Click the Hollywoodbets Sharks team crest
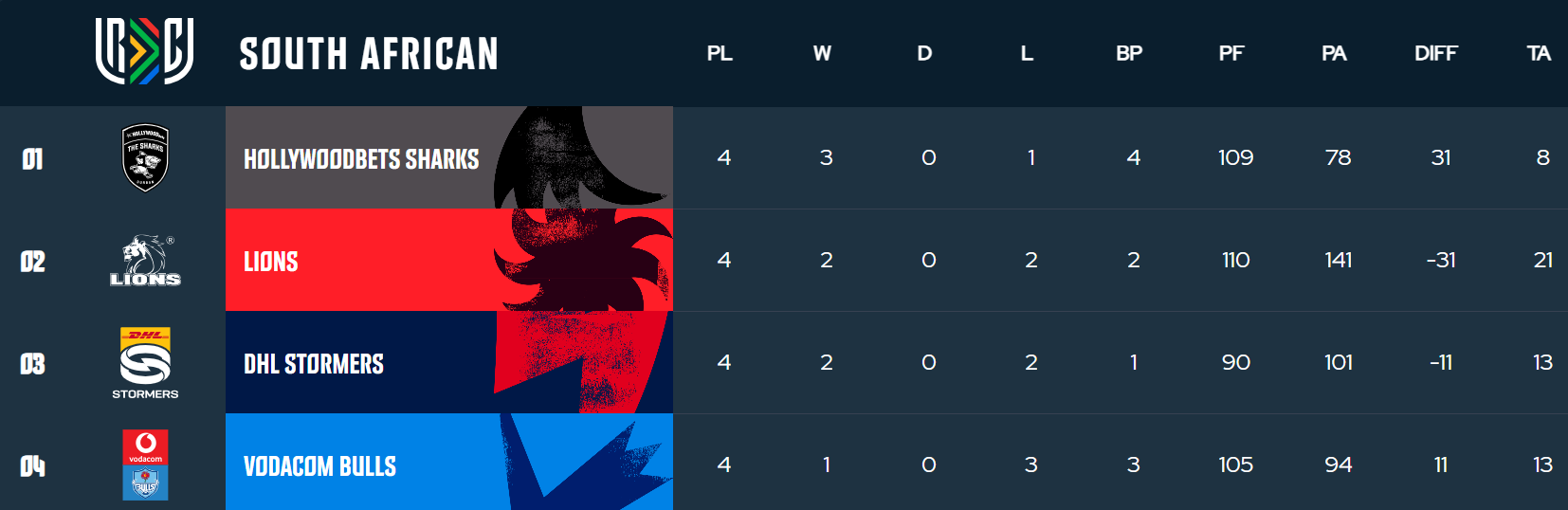1568x510 pixels. pos(145,157)
